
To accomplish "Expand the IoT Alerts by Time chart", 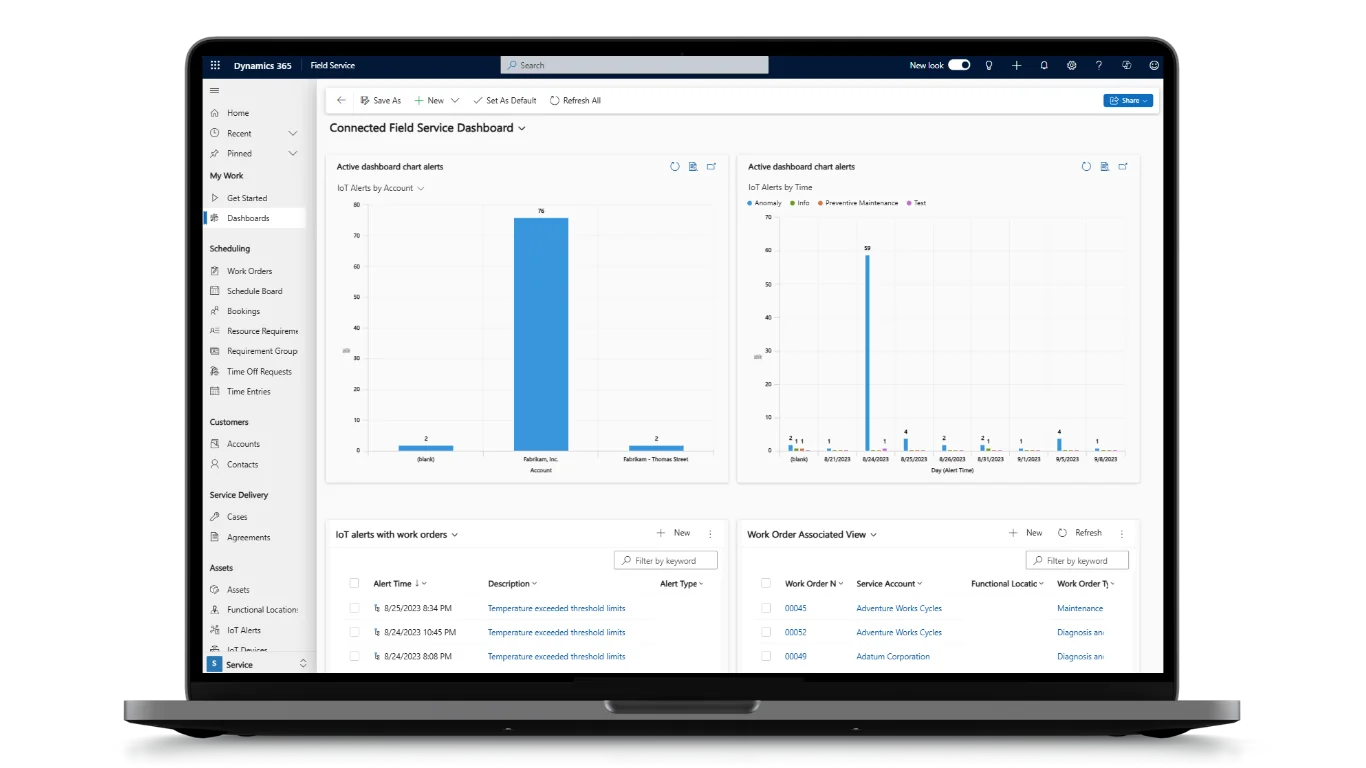I will pos(1122,167).
